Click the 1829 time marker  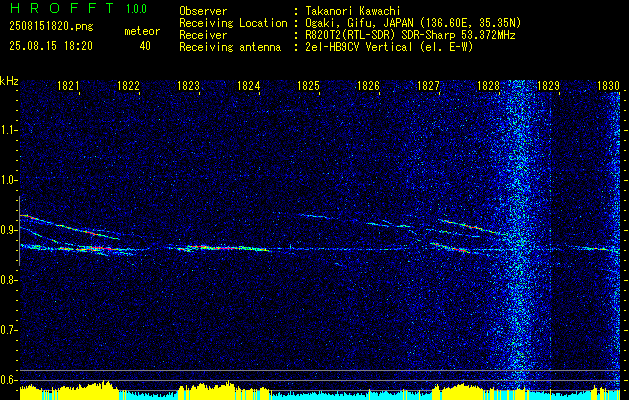tap(548, 86)
